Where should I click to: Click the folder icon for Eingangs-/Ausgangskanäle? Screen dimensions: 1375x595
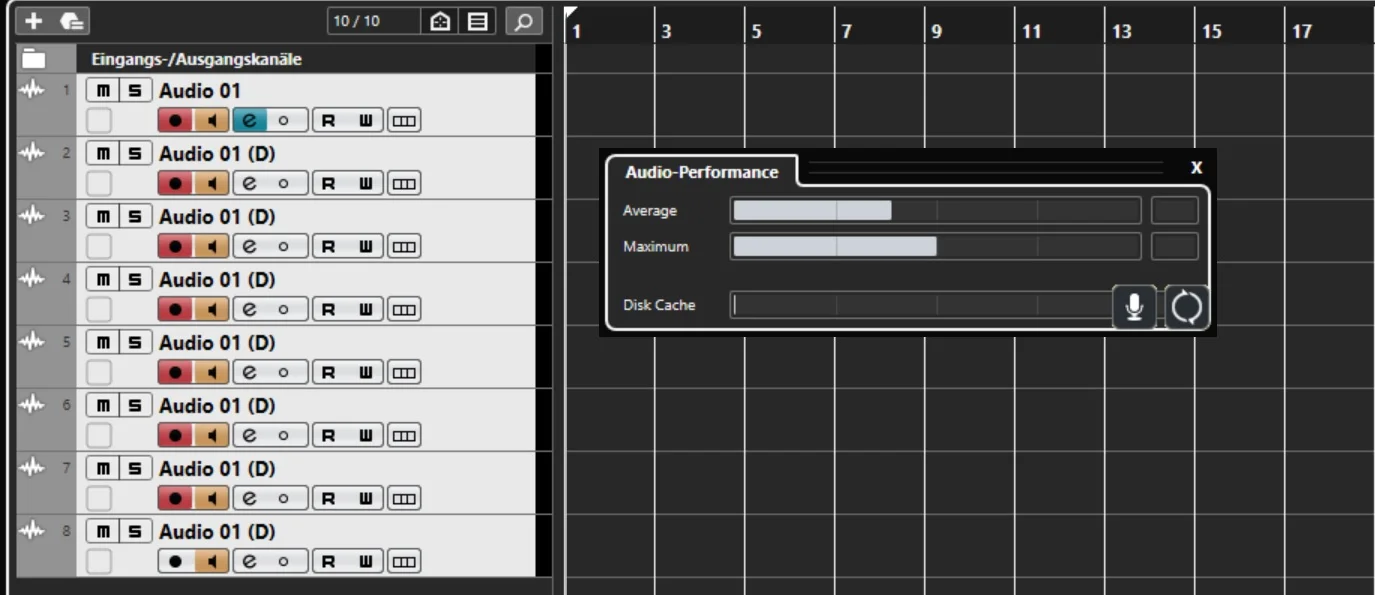(x=34, y=59)
